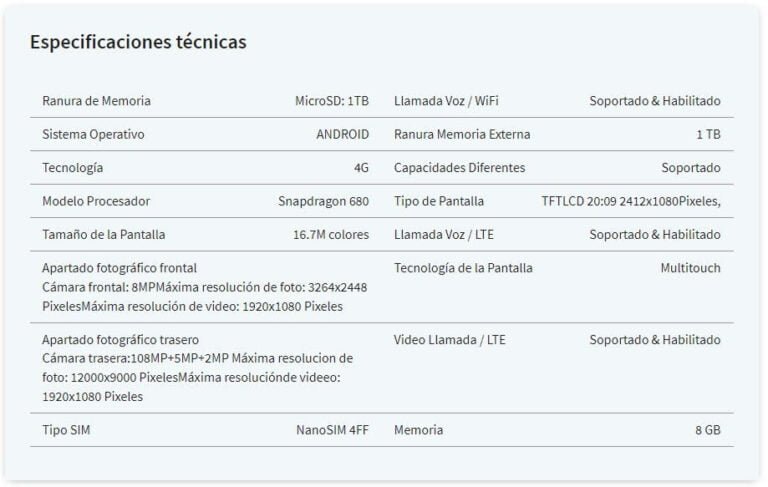Select the Tecnología label

pyautogui.click(x=72, y=168)
